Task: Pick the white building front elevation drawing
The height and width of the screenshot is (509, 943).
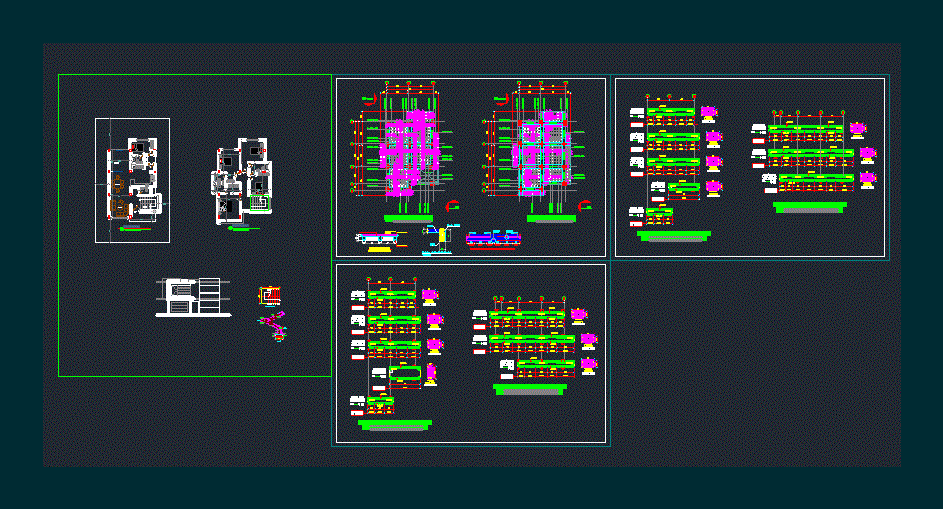Action: point(193,297)
